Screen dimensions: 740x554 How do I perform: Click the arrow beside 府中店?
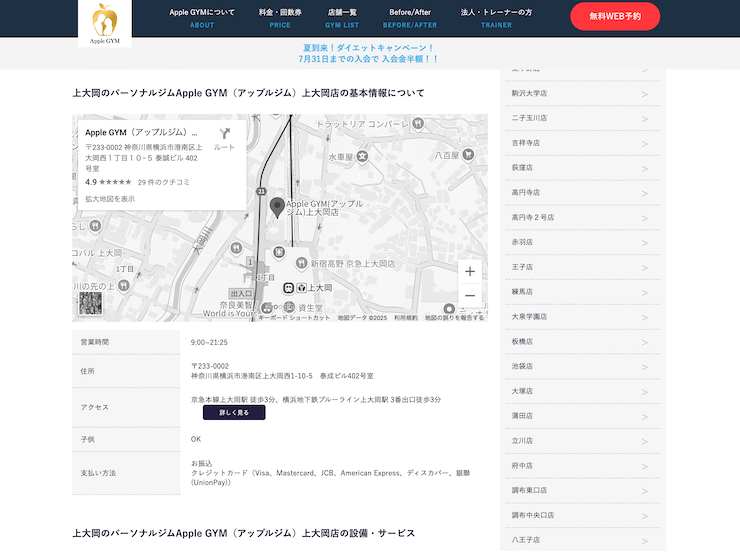click(645, 467)
